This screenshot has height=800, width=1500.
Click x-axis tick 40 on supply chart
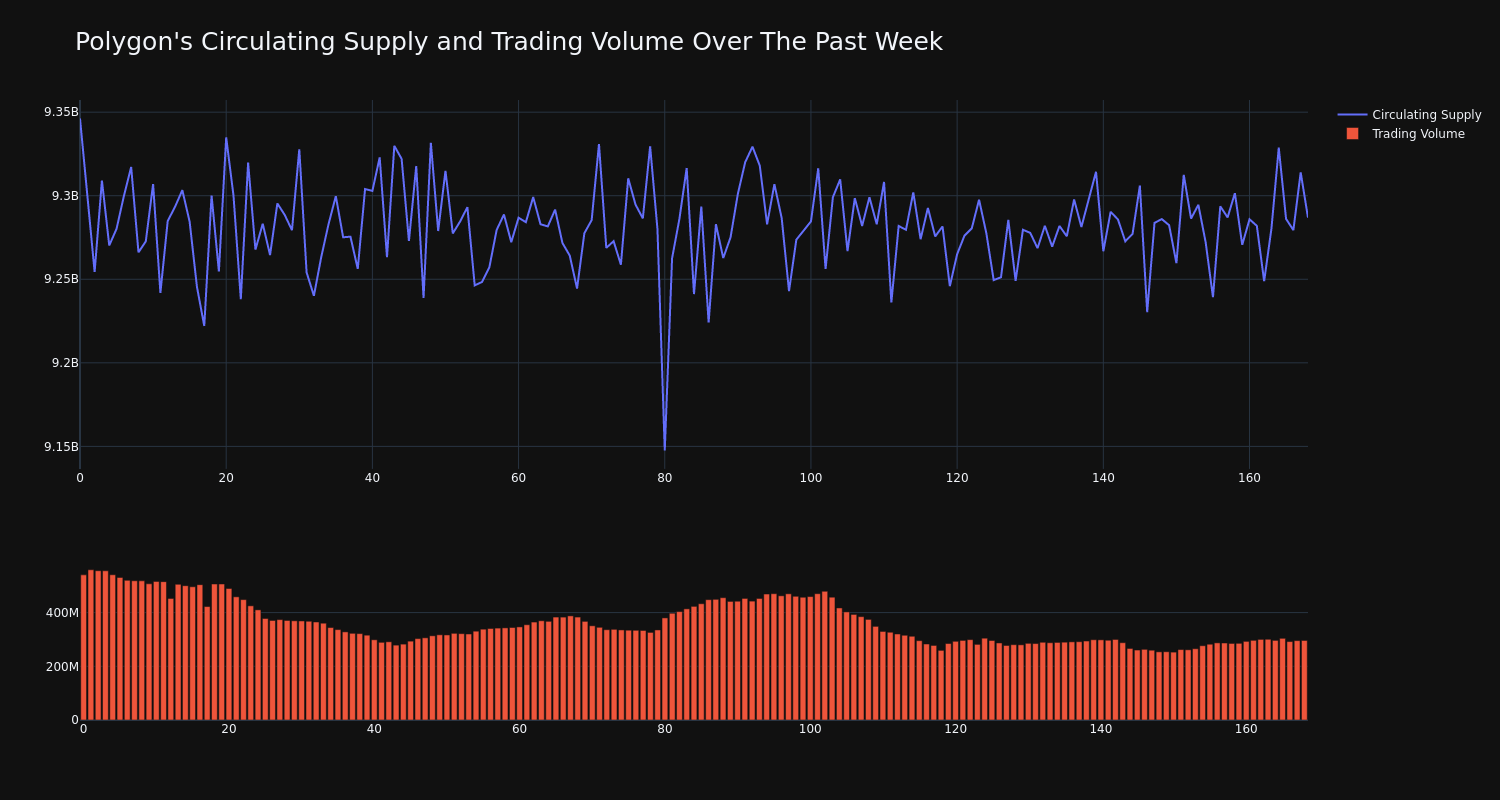coord(372,478)
